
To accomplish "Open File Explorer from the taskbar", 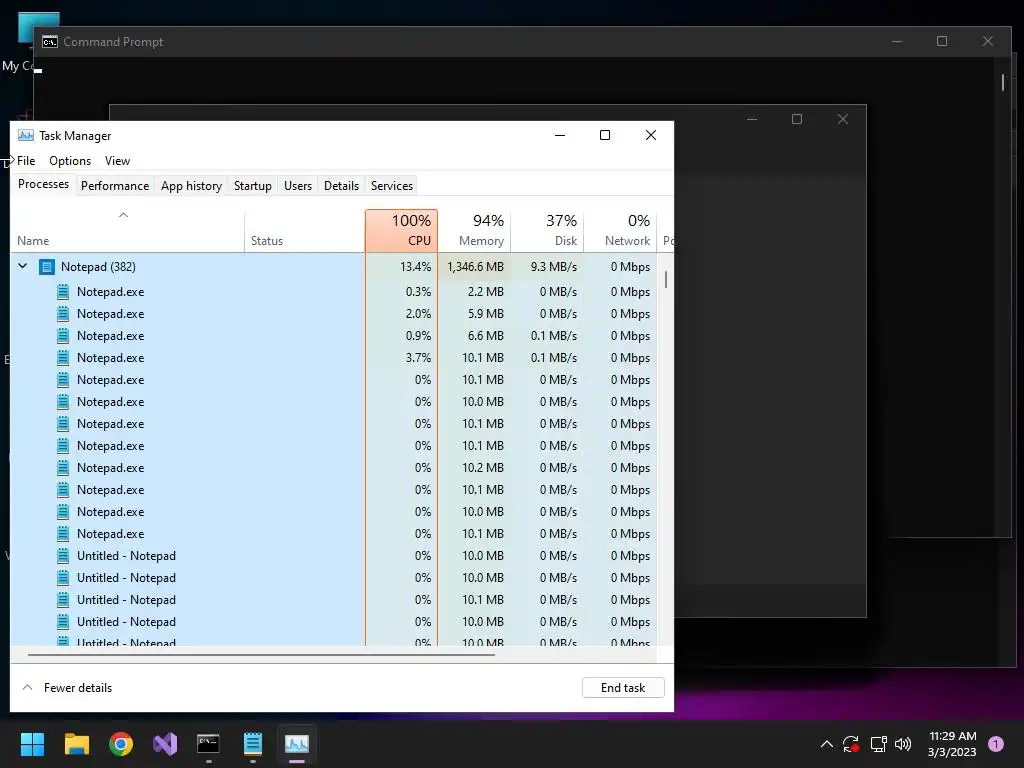I will tap(76, 744).
